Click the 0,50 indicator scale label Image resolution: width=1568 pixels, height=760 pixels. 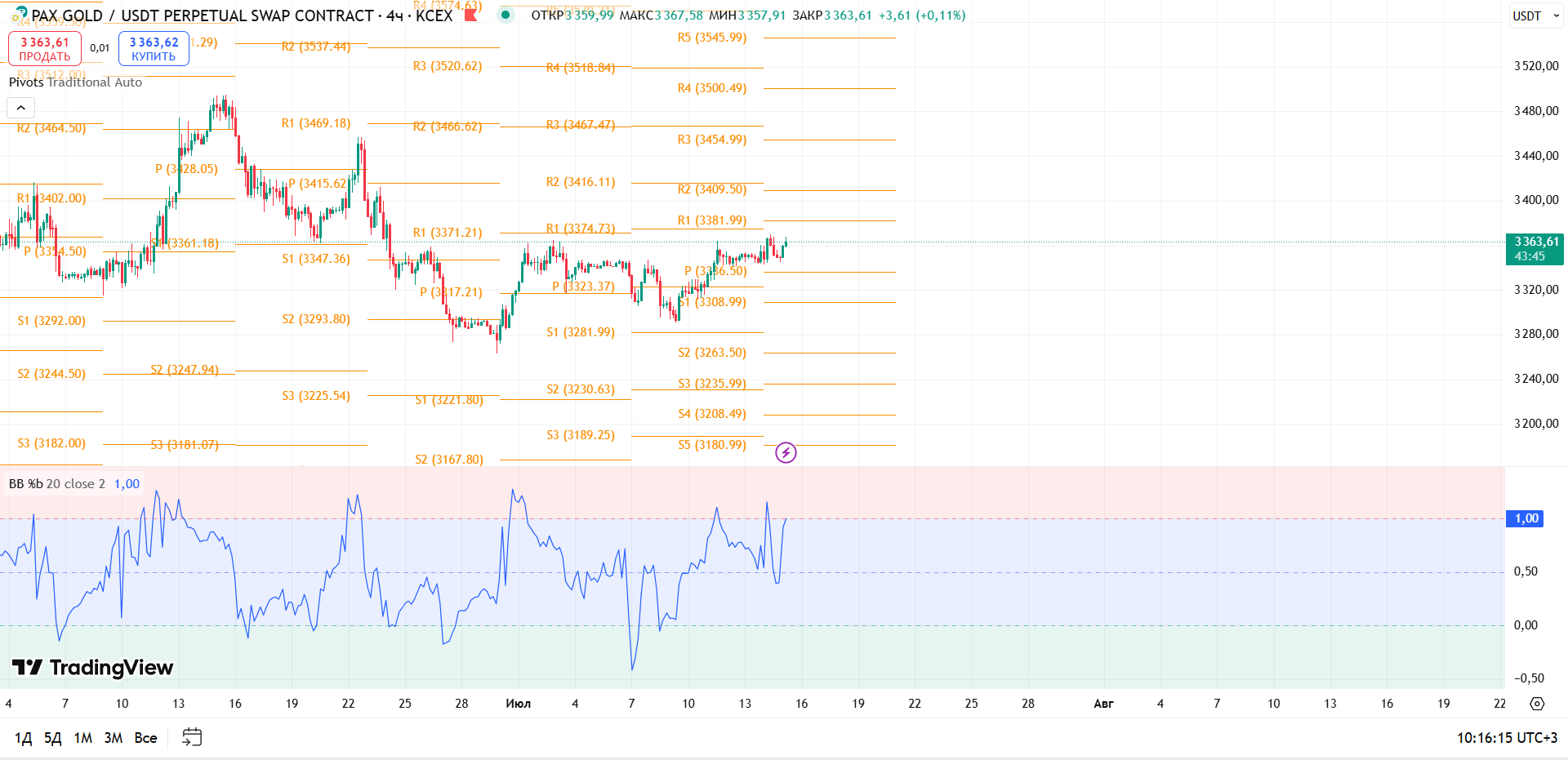tap(1526, 571)
